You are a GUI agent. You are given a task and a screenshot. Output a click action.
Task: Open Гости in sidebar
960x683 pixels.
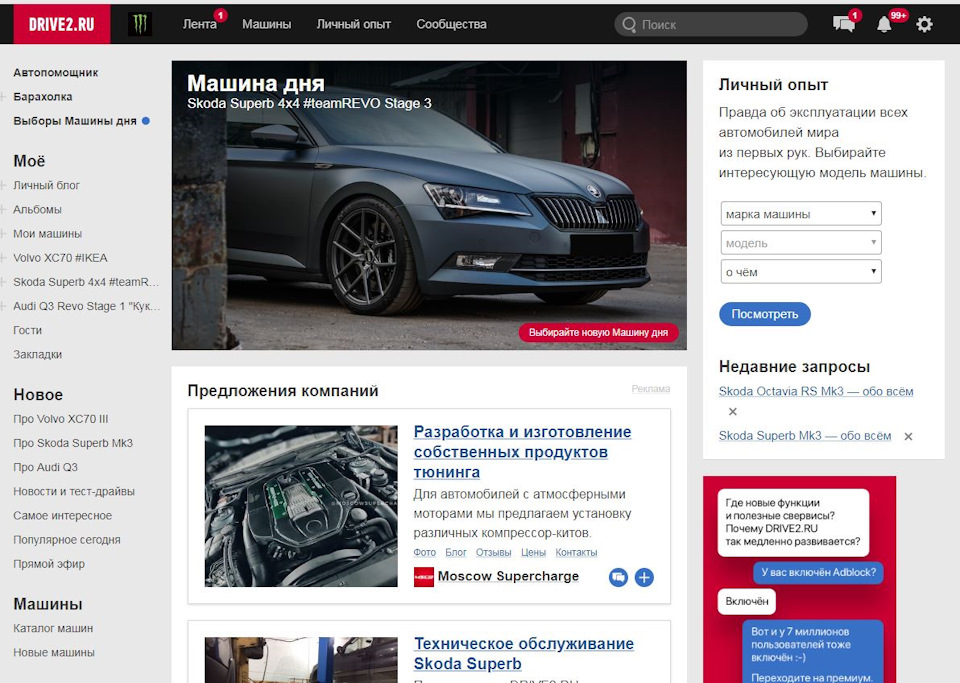tap(28, 330)
